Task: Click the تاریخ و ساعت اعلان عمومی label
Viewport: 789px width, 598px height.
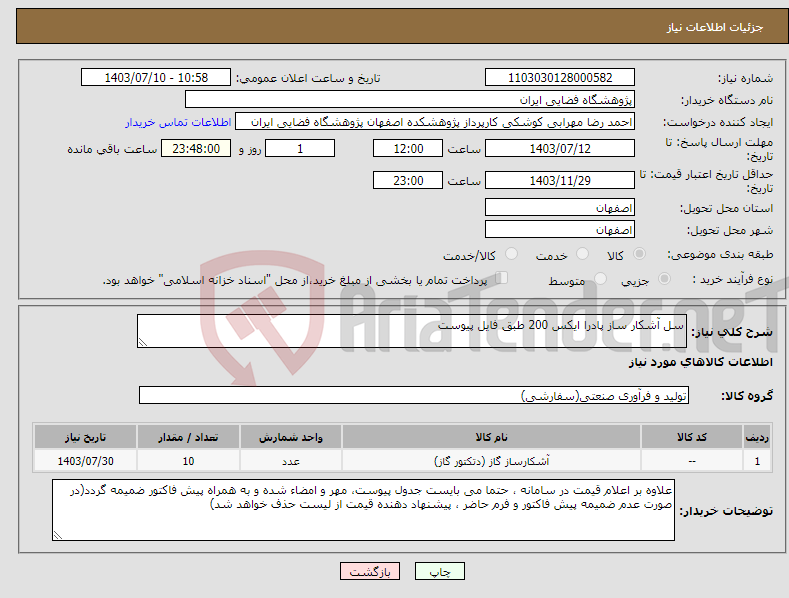Action: (x=308, y=79)
